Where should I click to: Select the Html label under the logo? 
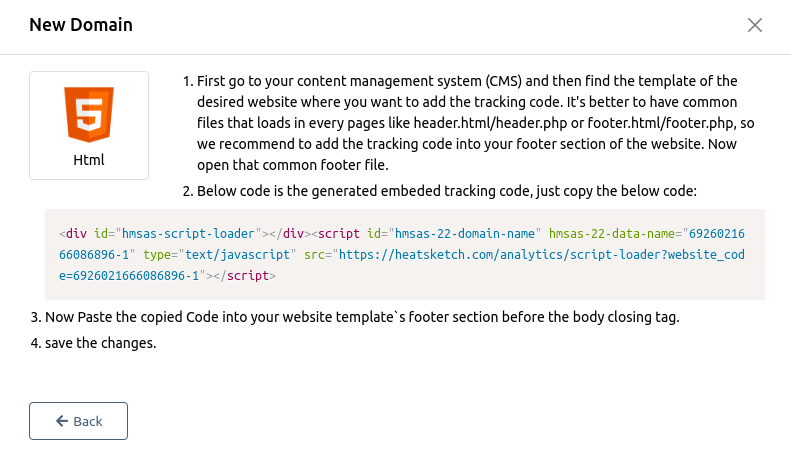89,159
